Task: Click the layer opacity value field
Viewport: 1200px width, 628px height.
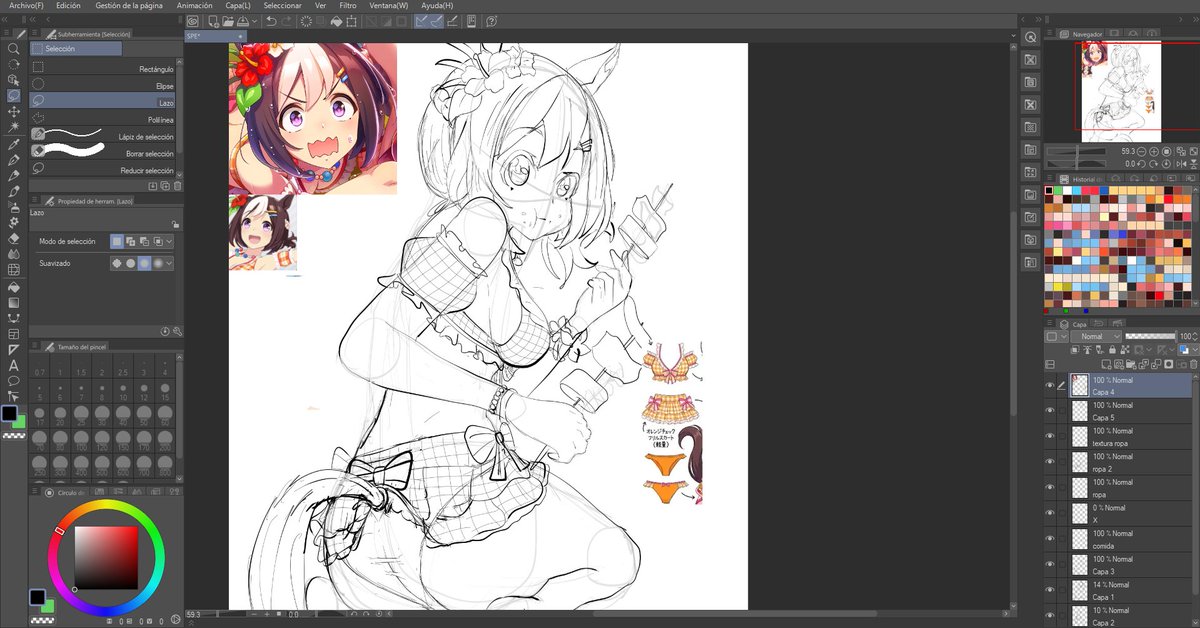Action: 1186,337
